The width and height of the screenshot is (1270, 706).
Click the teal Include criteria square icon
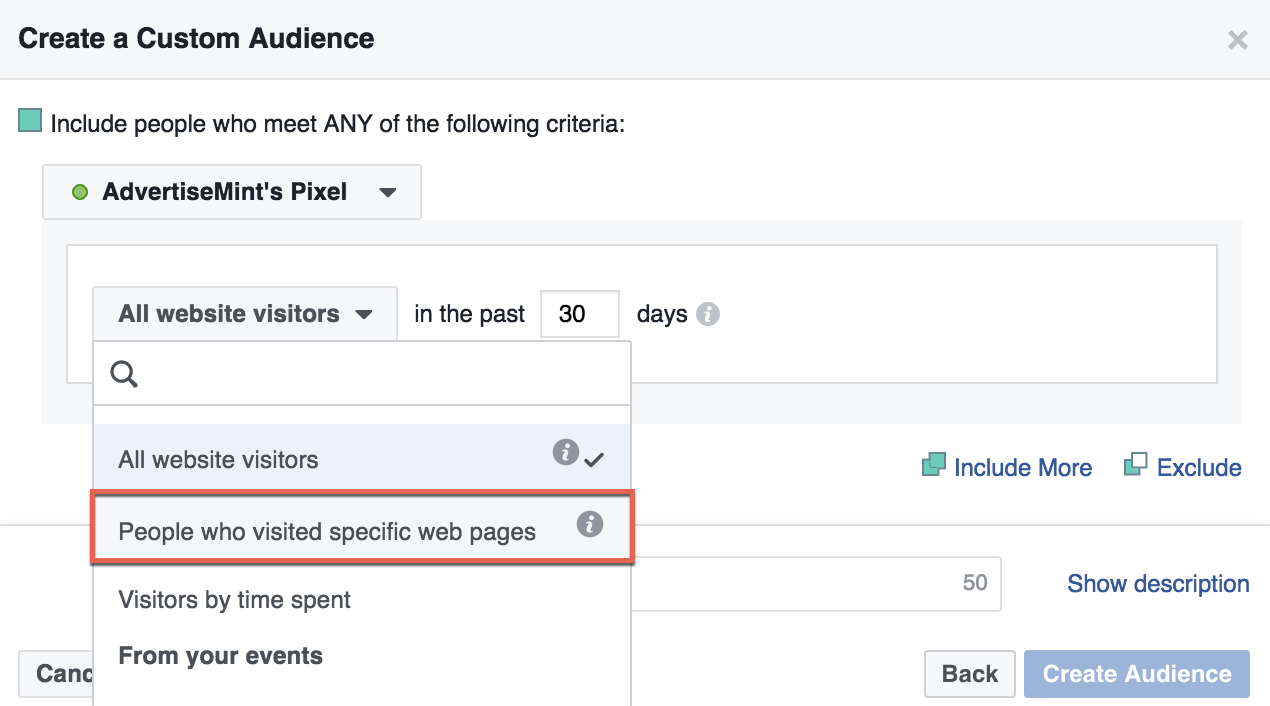click(30, 122)
